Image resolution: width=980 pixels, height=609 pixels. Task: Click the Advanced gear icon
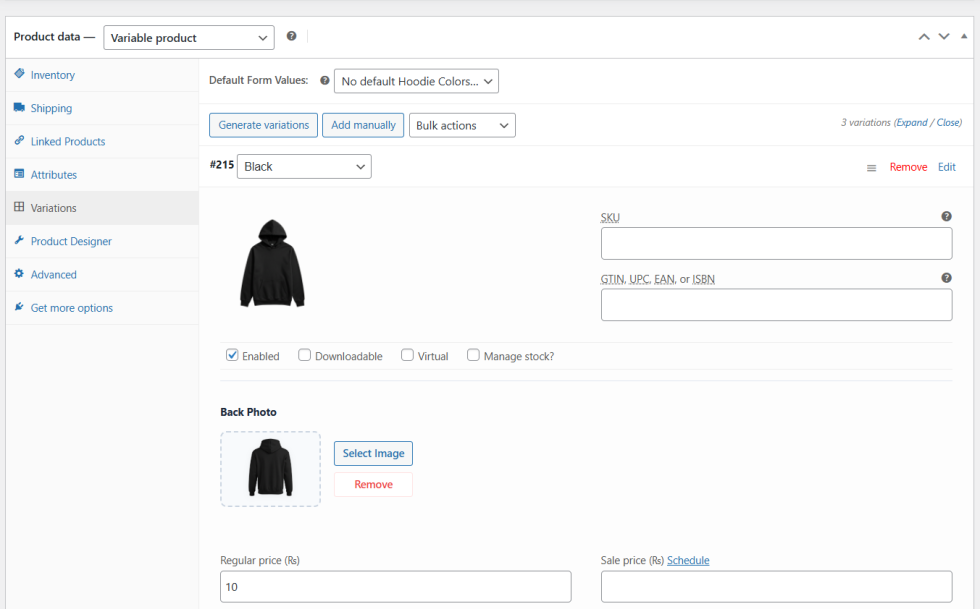pyautogui.click(x=20, y=274)
